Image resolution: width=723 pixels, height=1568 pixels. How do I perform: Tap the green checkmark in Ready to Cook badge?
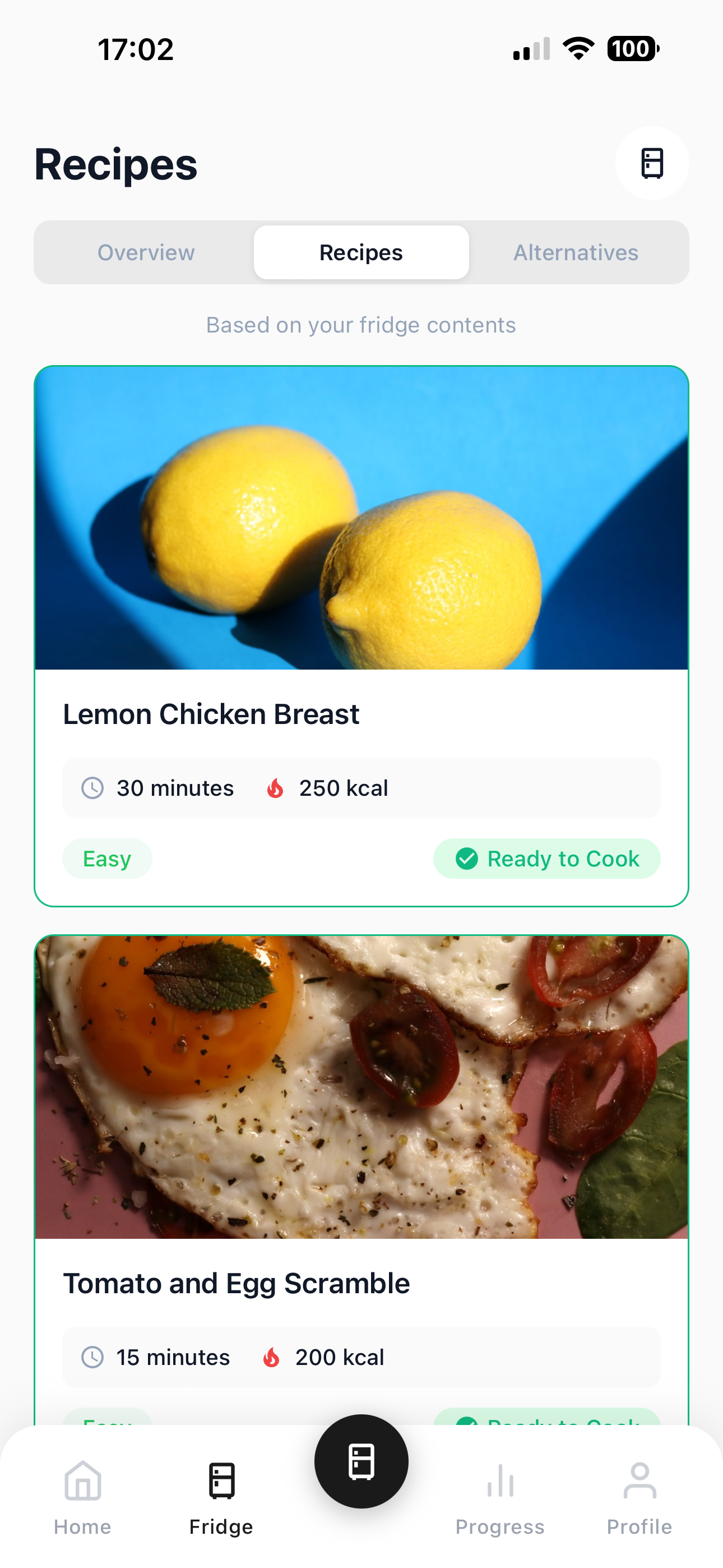[x=466, y=858]
